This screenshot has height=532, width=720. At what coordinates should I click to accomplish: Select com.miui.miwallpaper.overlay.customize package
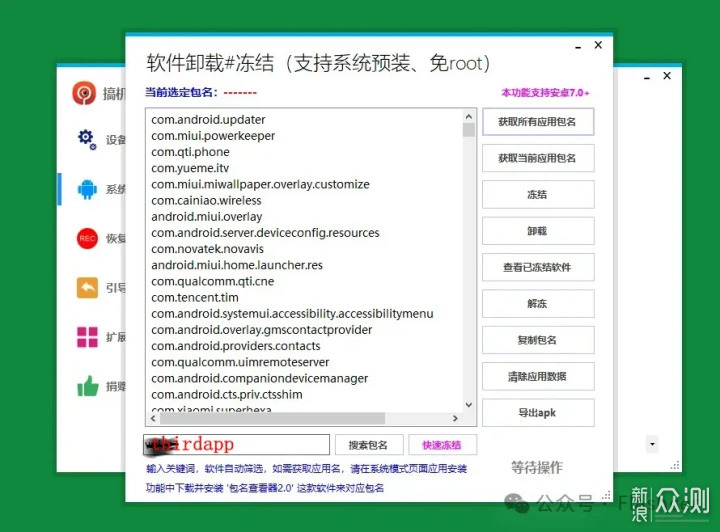[260, 184]
